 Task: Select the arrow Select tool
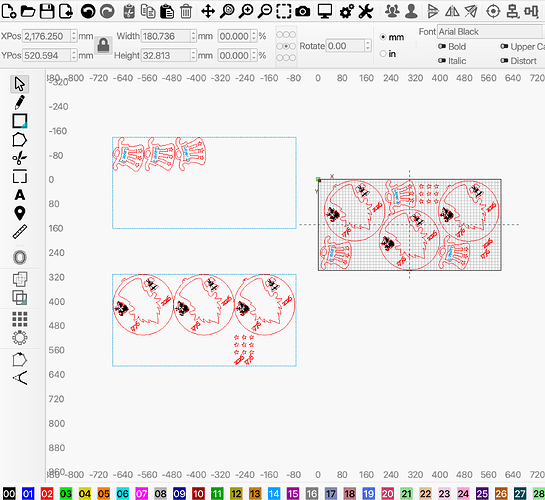pyautogui.click(x=19, y=84)
